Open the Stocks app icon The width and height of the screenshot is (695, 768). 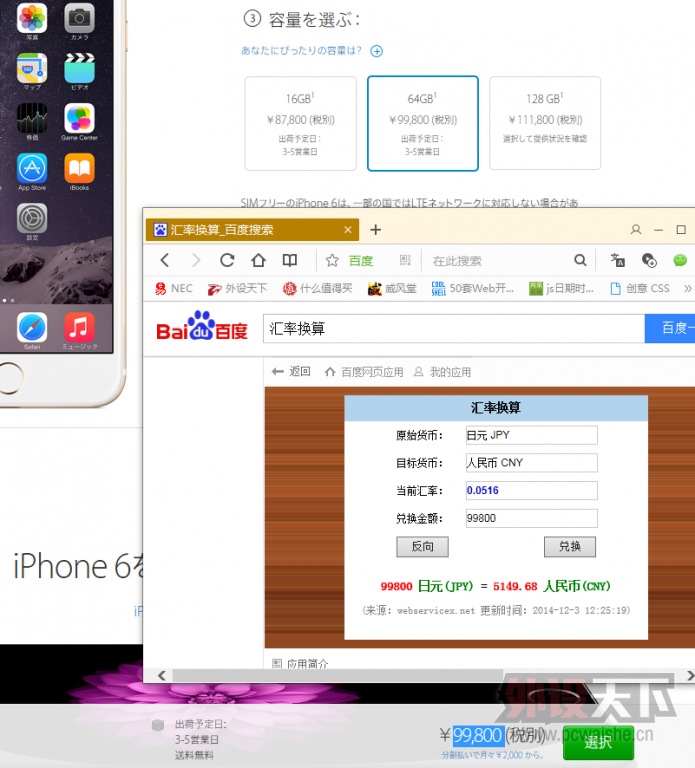(32, 118)
